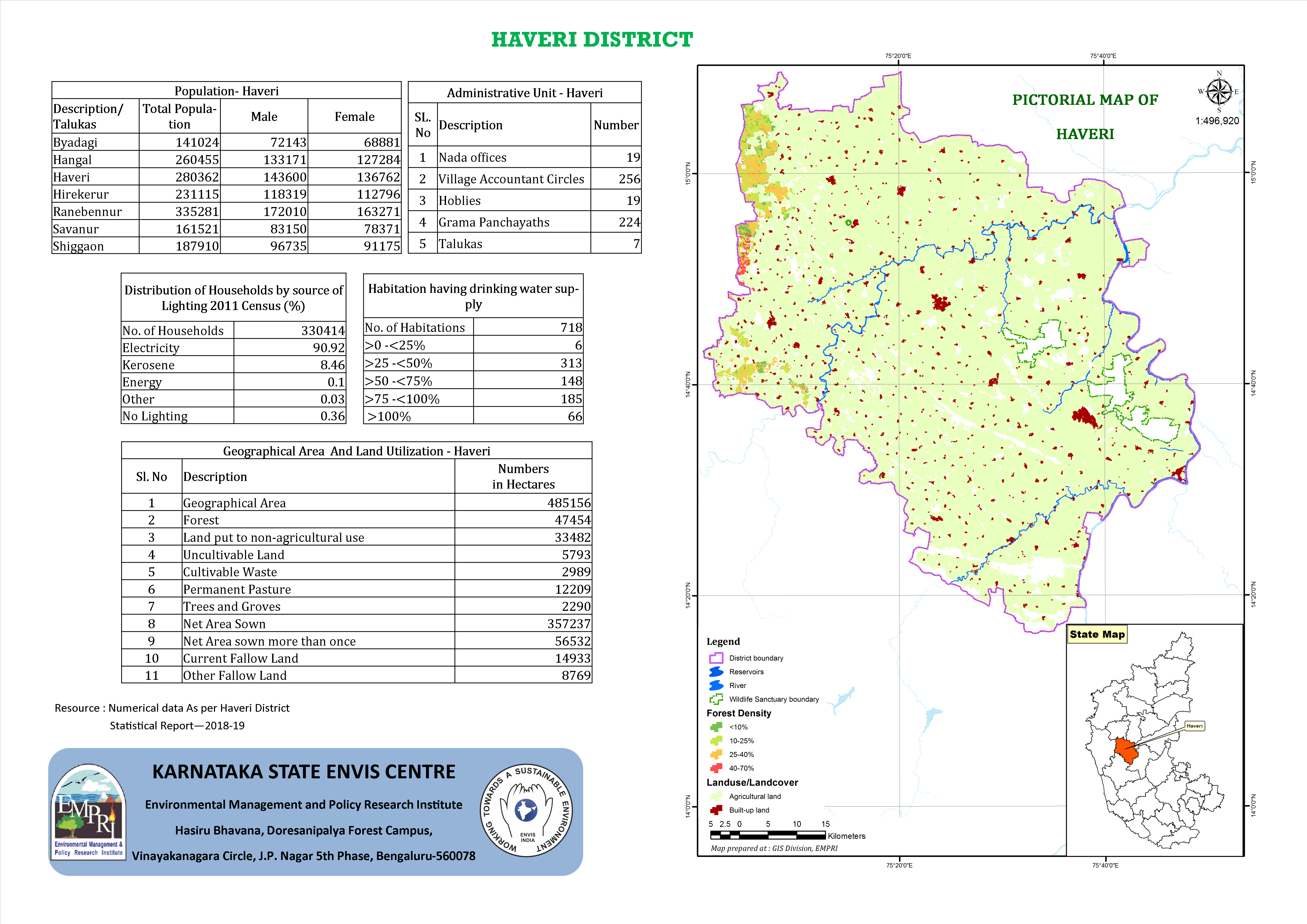The image size is (1307, 924).
Task: Click the No. of Habitations value 718
Action: click(x=571, y=328)
